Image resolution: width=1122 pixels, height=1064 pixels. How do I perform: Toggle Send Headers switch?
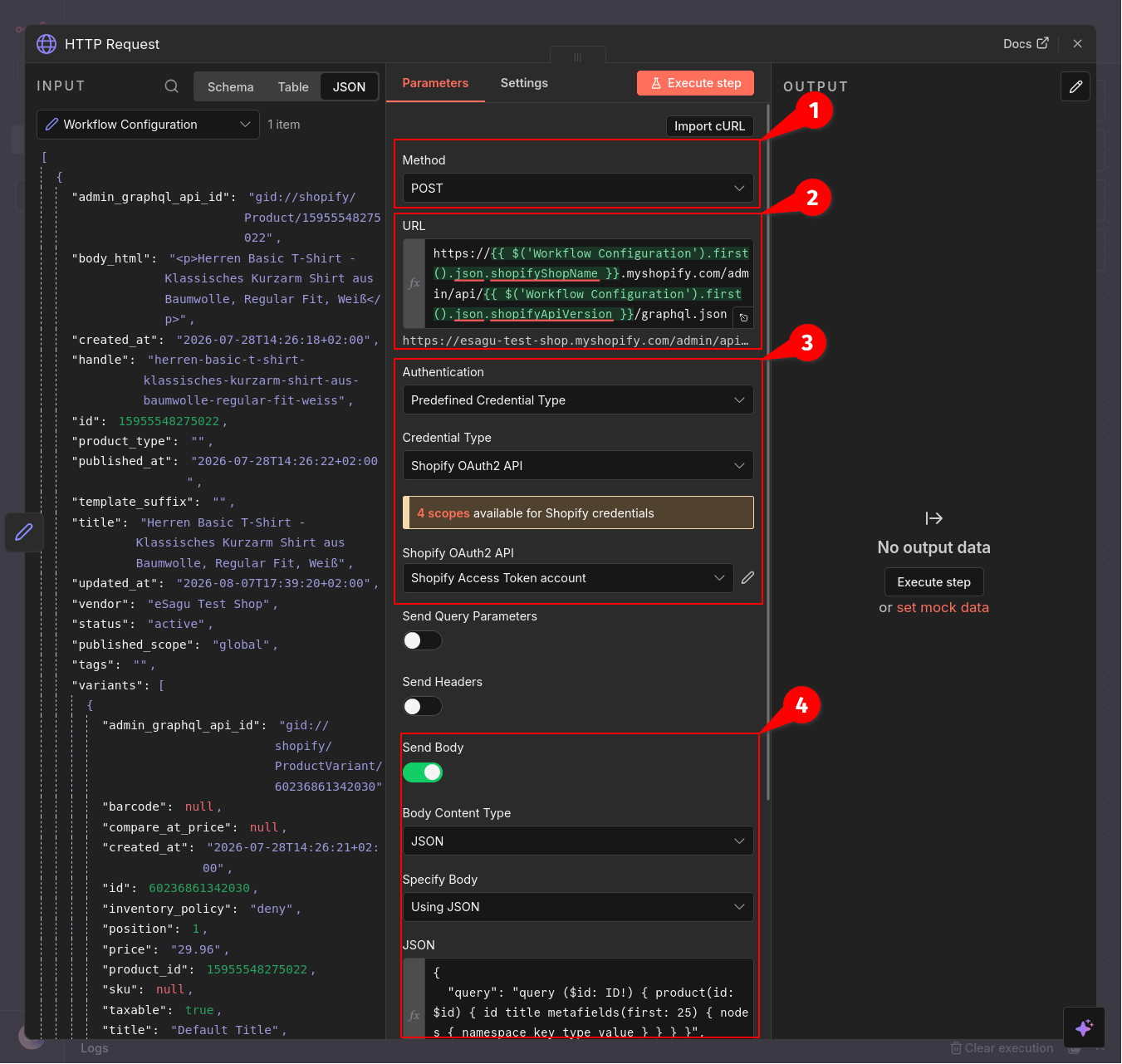click(x=422, y=706)
